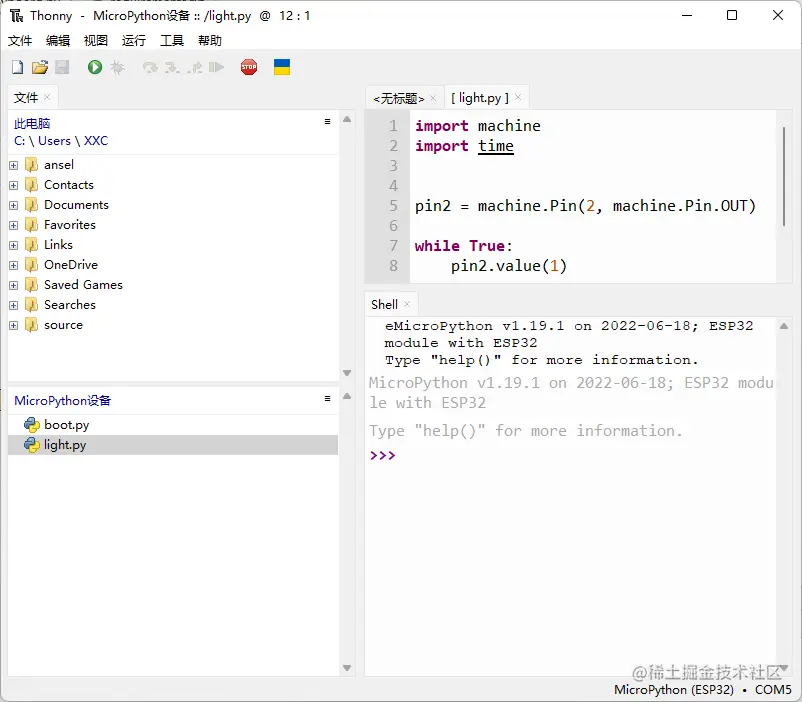Screen dimensions: 802x702
Task: Navigate to Users in the path
Action: (54, 141)
